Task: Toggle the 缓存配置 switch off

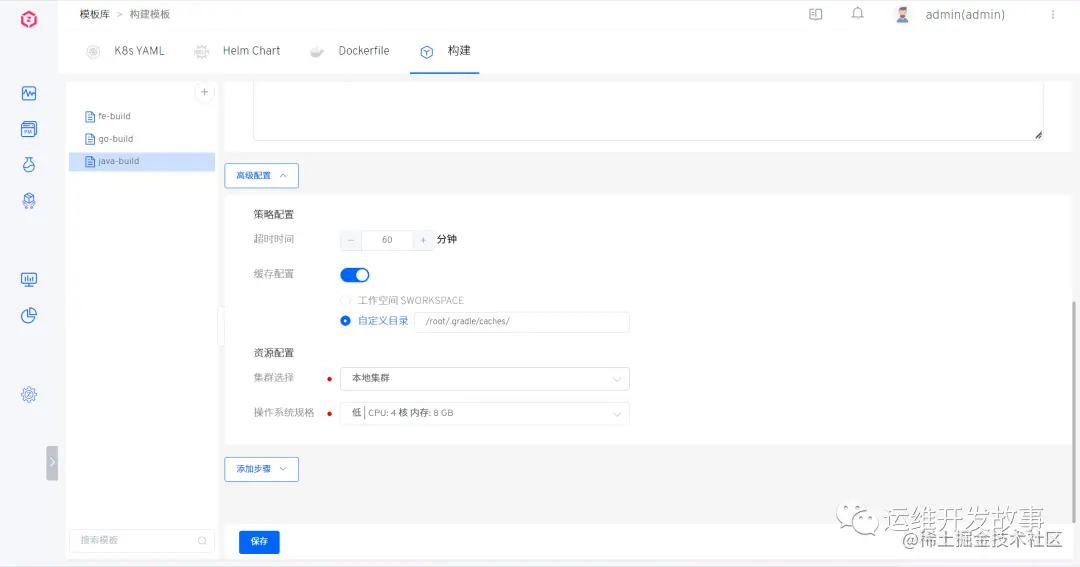Action: [355, 275]
